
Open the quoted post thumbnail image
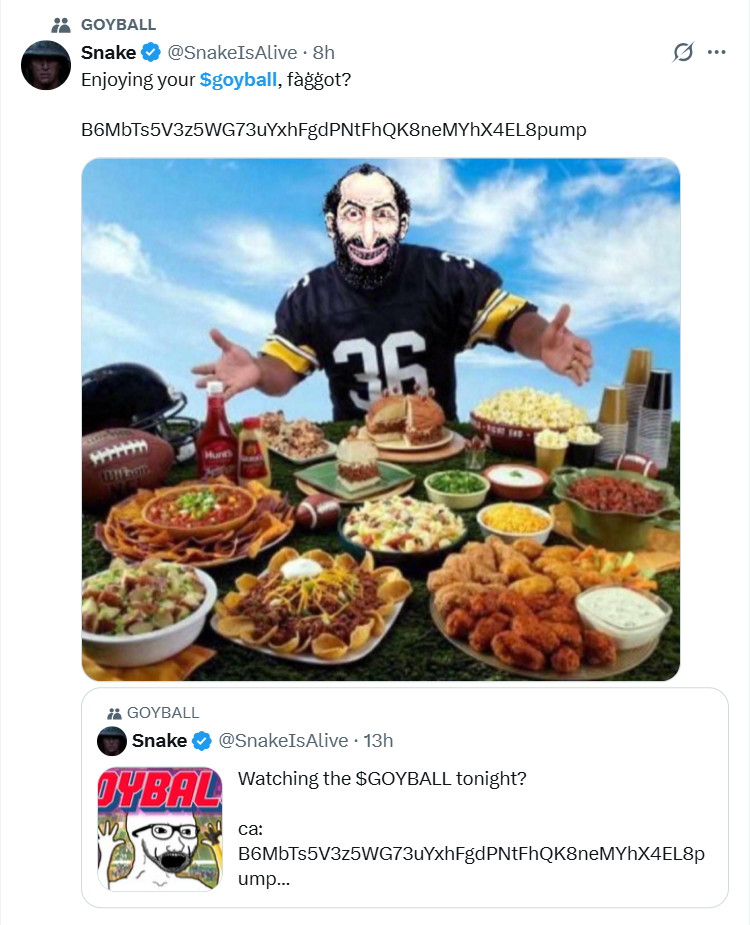click(x=159, y=829)
